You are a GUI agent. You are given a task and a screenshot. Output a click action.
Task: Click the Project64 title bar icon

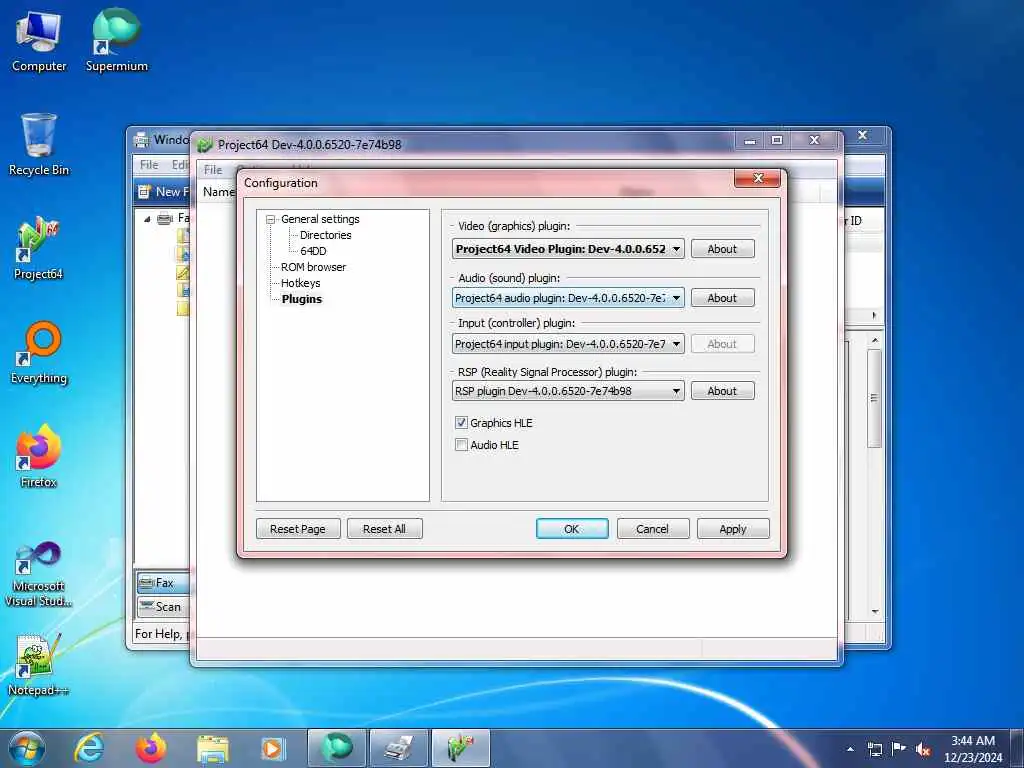click(x=205, y=144)
